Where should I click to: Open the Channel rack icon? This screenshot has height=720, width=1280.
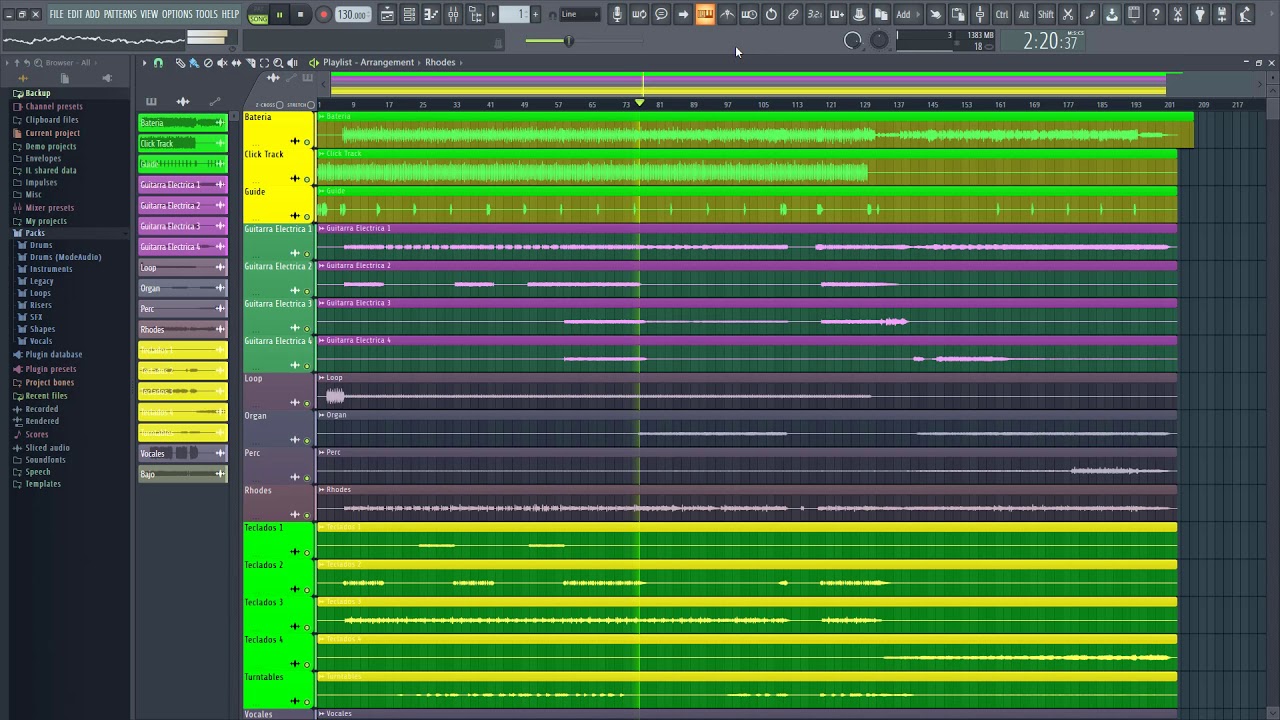tap(409, 14)
